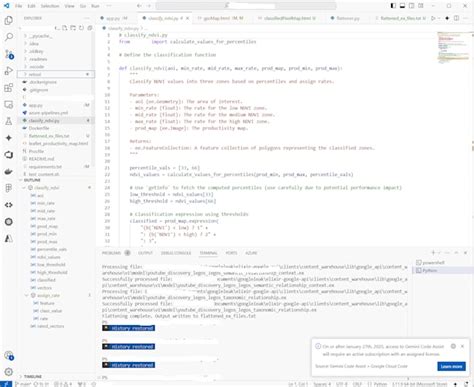Viewport: 474px width, 387px height.
Task: Click the remote window status bar icon
Action: [x=6, y=384]
